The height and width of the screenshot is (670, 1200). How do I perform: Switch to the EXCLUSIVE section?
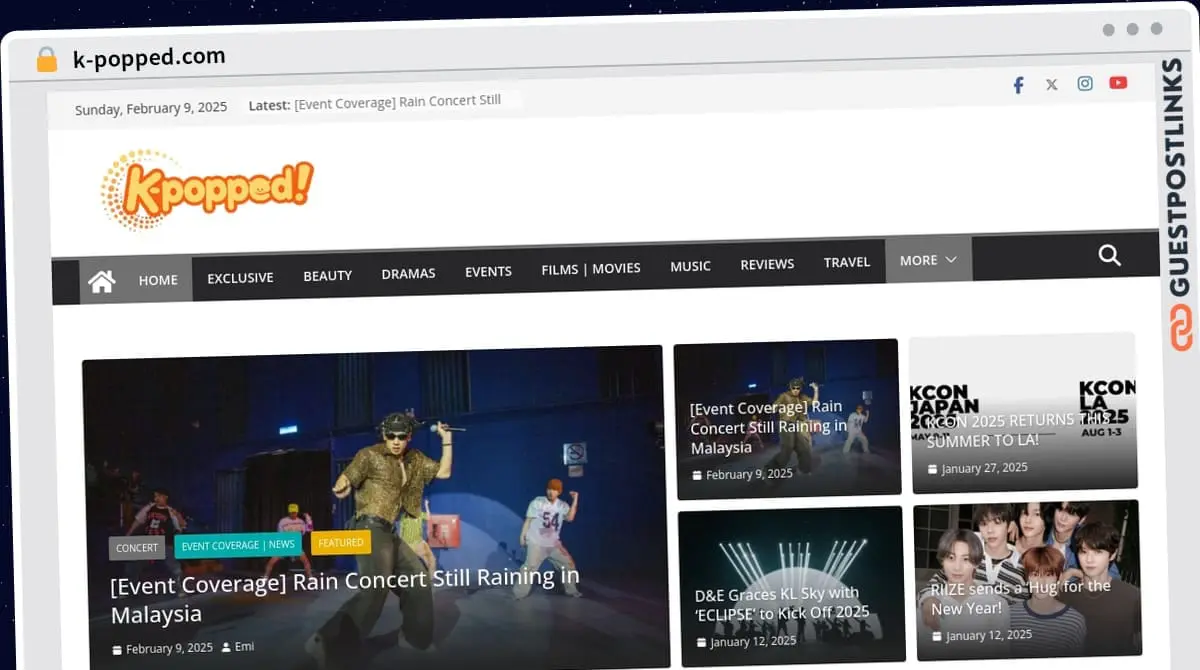click(x=240, y=277)
